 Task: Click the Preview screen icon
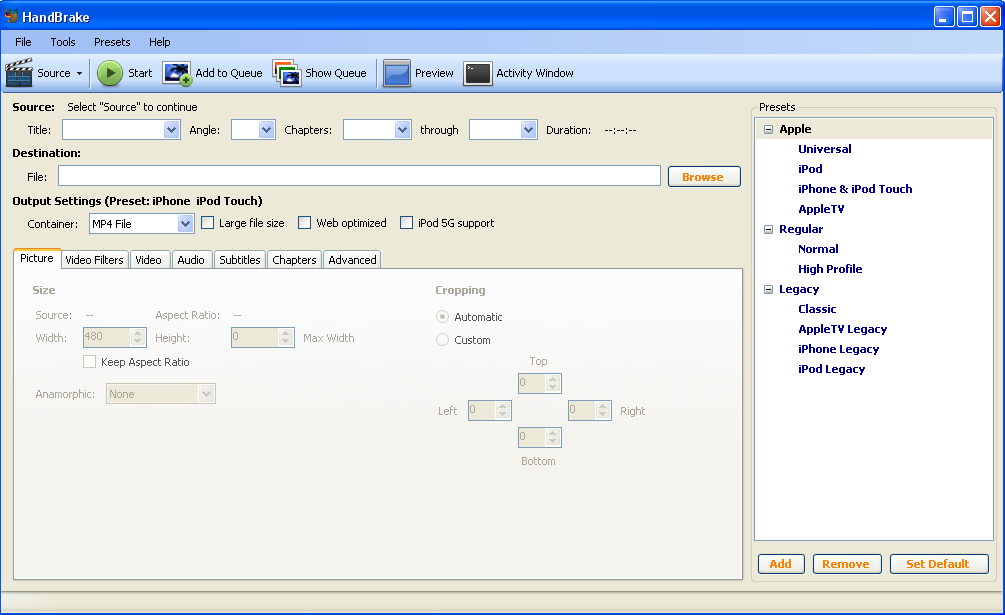pos(397,73)
